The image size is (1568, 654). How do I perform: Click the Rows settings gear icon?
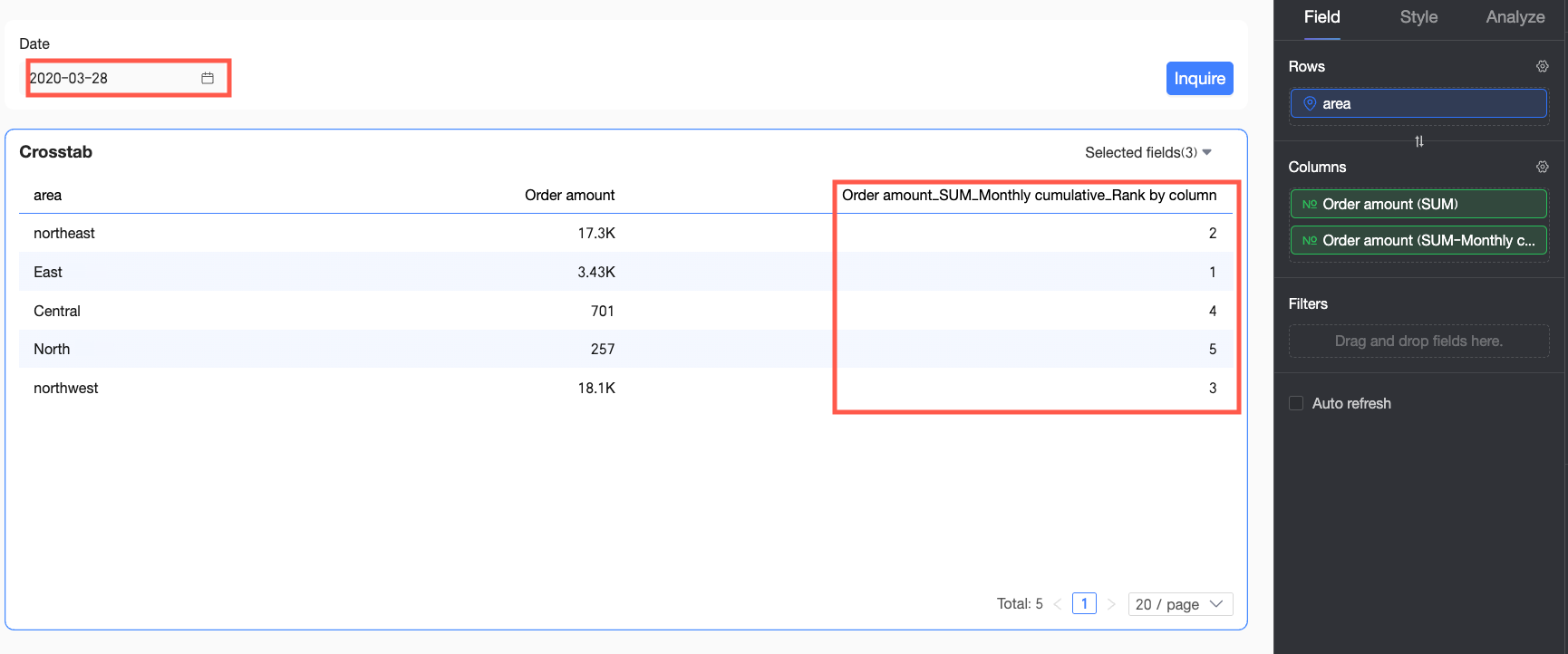point(1542,66)
